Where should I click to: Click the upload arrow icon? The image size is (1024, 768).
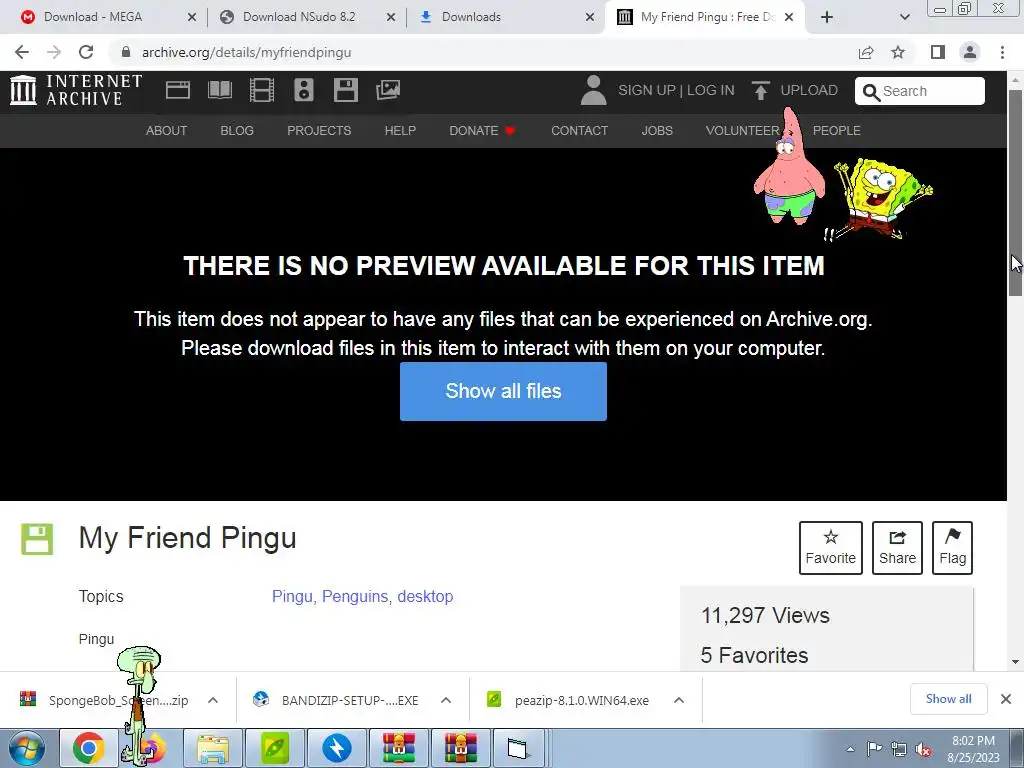pos(760,90)
